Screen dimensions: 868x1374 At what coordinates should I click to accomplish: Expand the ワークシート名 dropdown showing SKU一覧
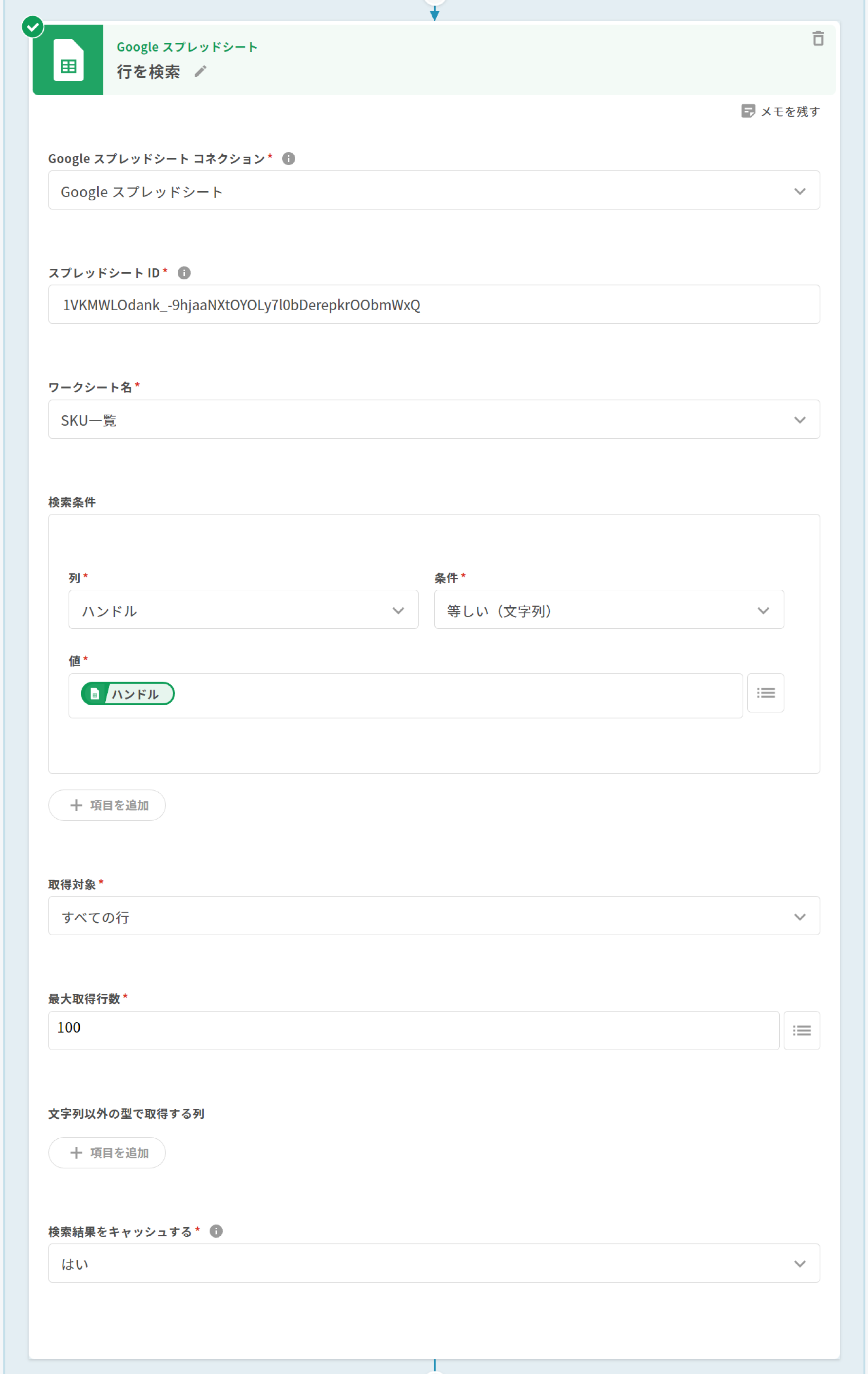pyautogui.click(x=434, y=419)
